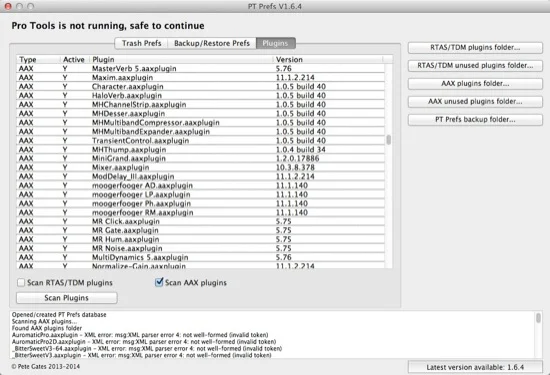
Task: Select Character.aaxplugin row
Action: 201,86
